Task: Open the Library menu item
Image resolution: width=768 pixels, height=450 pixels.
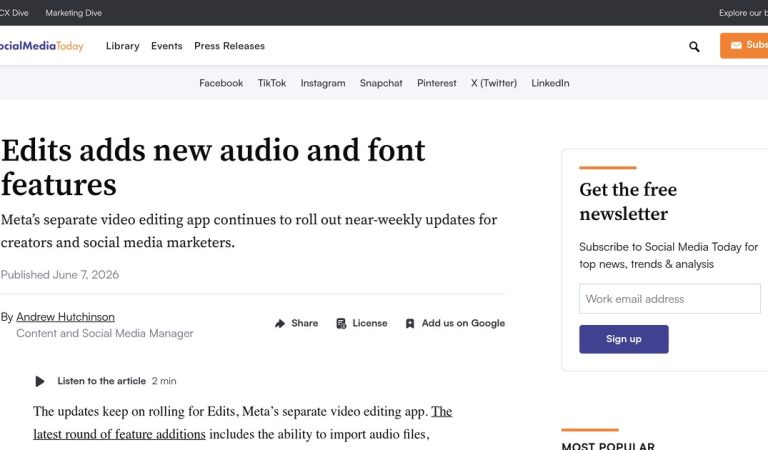Action: pos(122,46)
